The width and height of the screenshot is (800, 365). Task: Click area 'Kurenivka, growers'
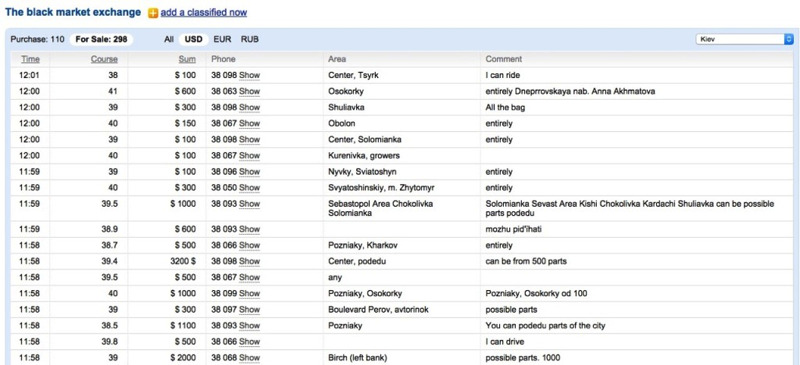click(364, 156)
